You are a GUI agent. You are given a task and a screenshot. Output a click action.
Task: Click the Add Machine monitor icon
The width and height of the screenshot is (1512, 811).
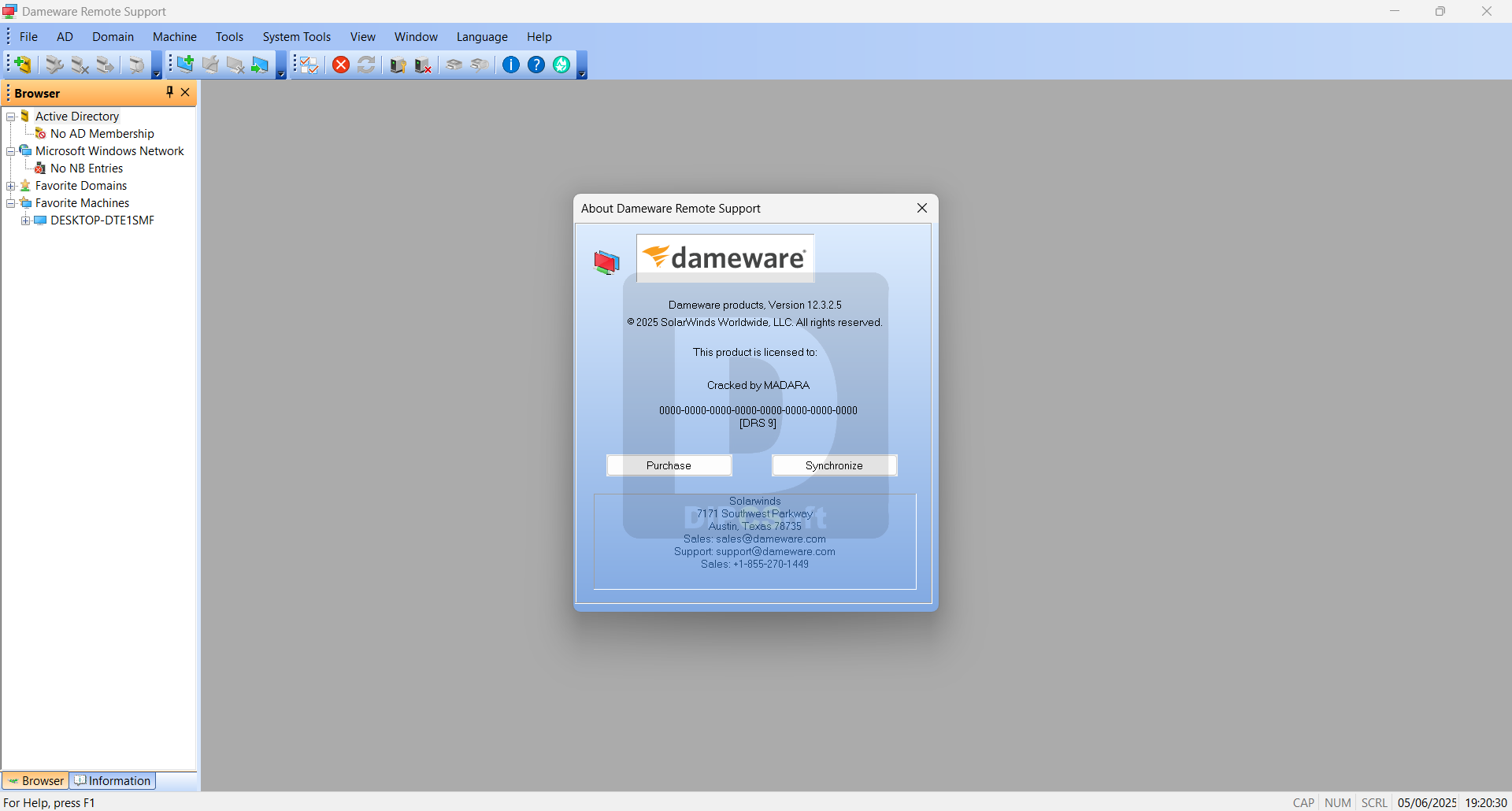185,65
